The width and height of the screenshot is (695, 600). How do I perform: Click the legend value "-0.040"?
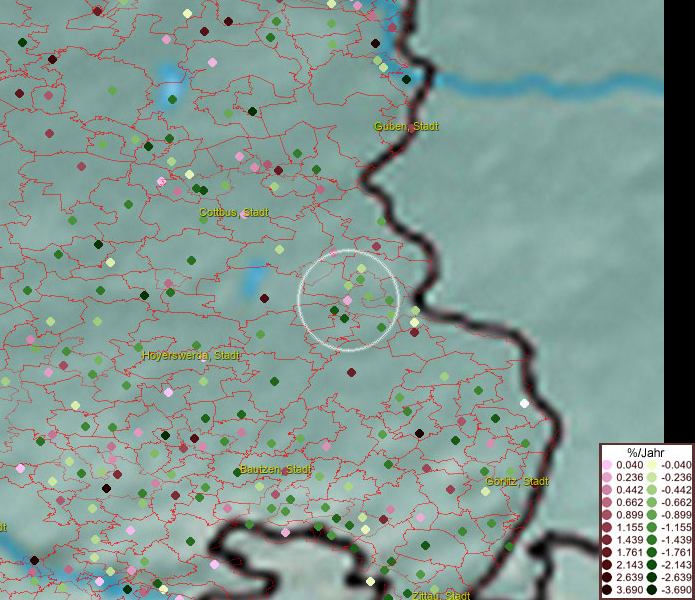[676, 465]
